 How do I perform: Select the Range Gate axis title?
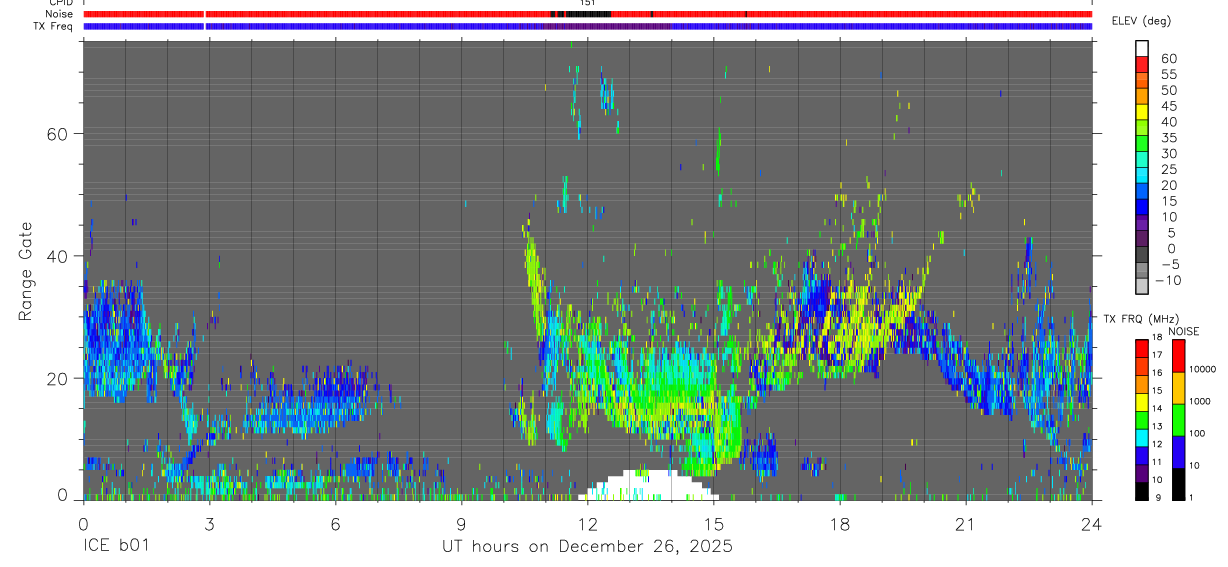click(x=25, y=271)
